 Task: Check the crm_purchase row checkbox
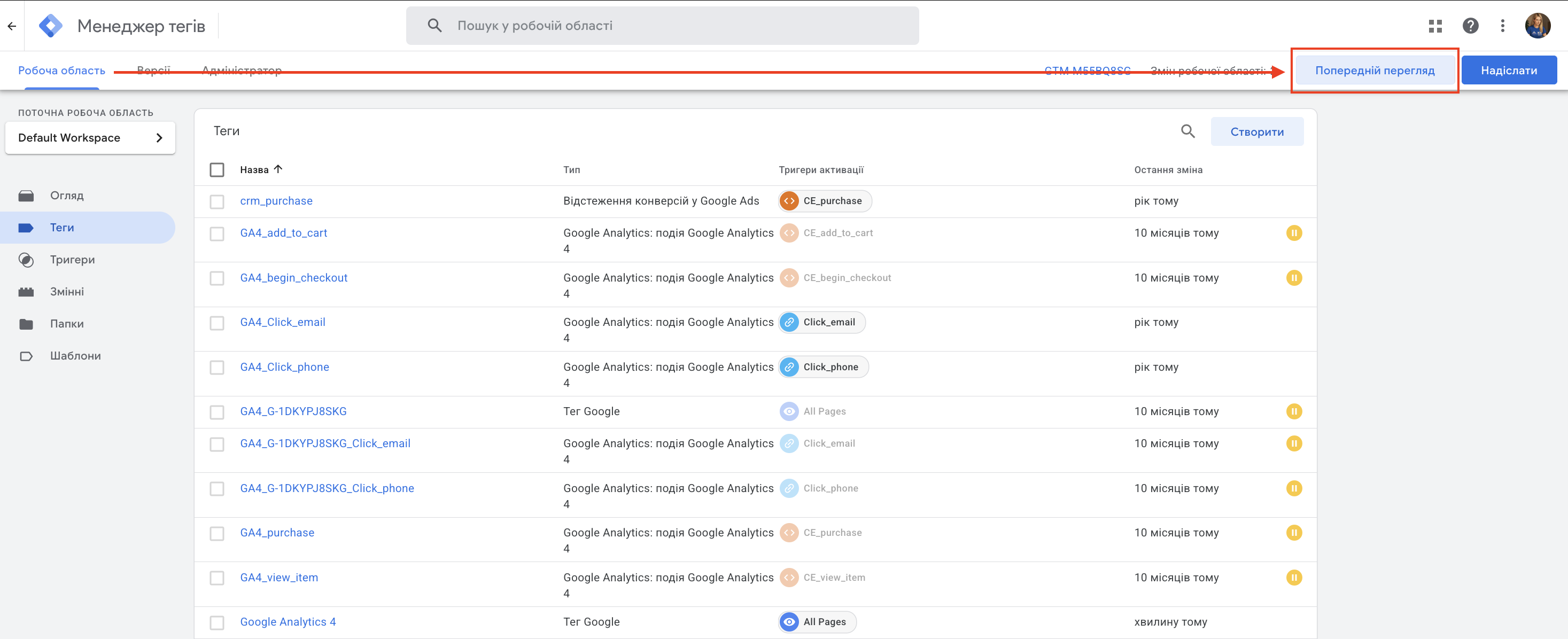[216, 201]
